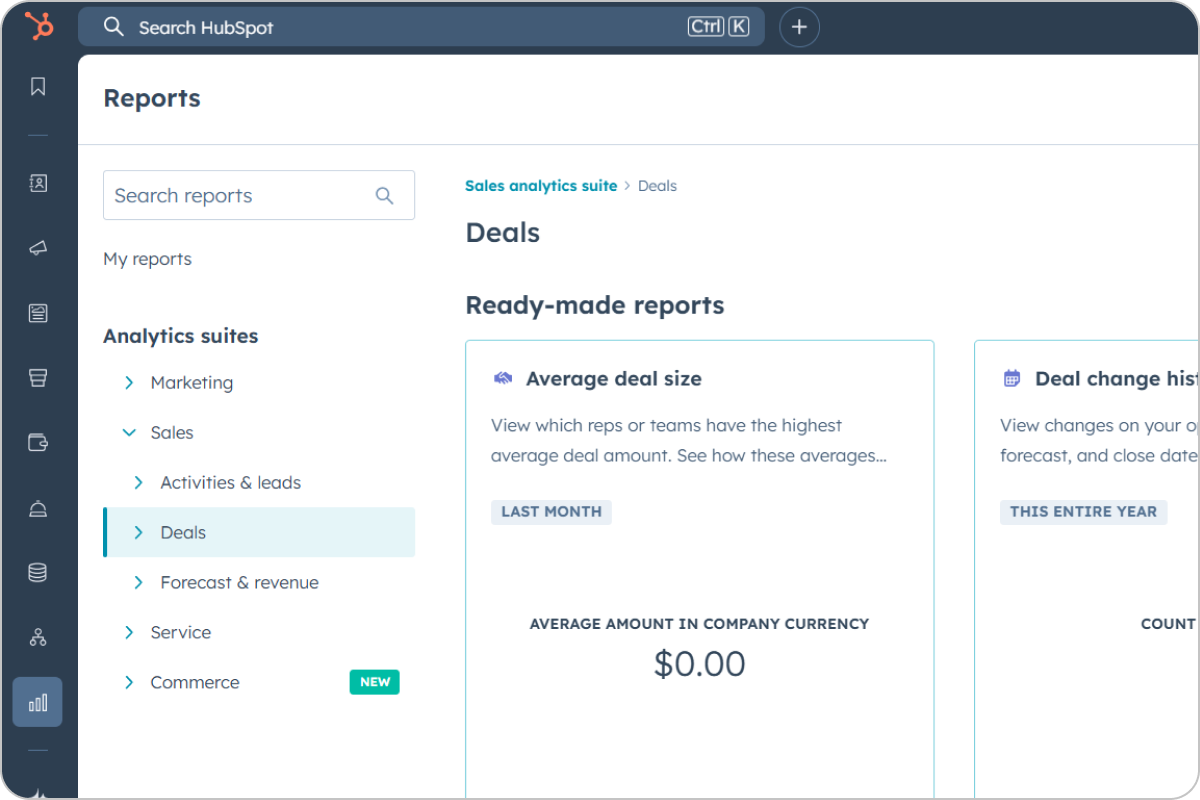Expand the Commerce analytics suite
1200x800 pixels.
coord(128,683)
